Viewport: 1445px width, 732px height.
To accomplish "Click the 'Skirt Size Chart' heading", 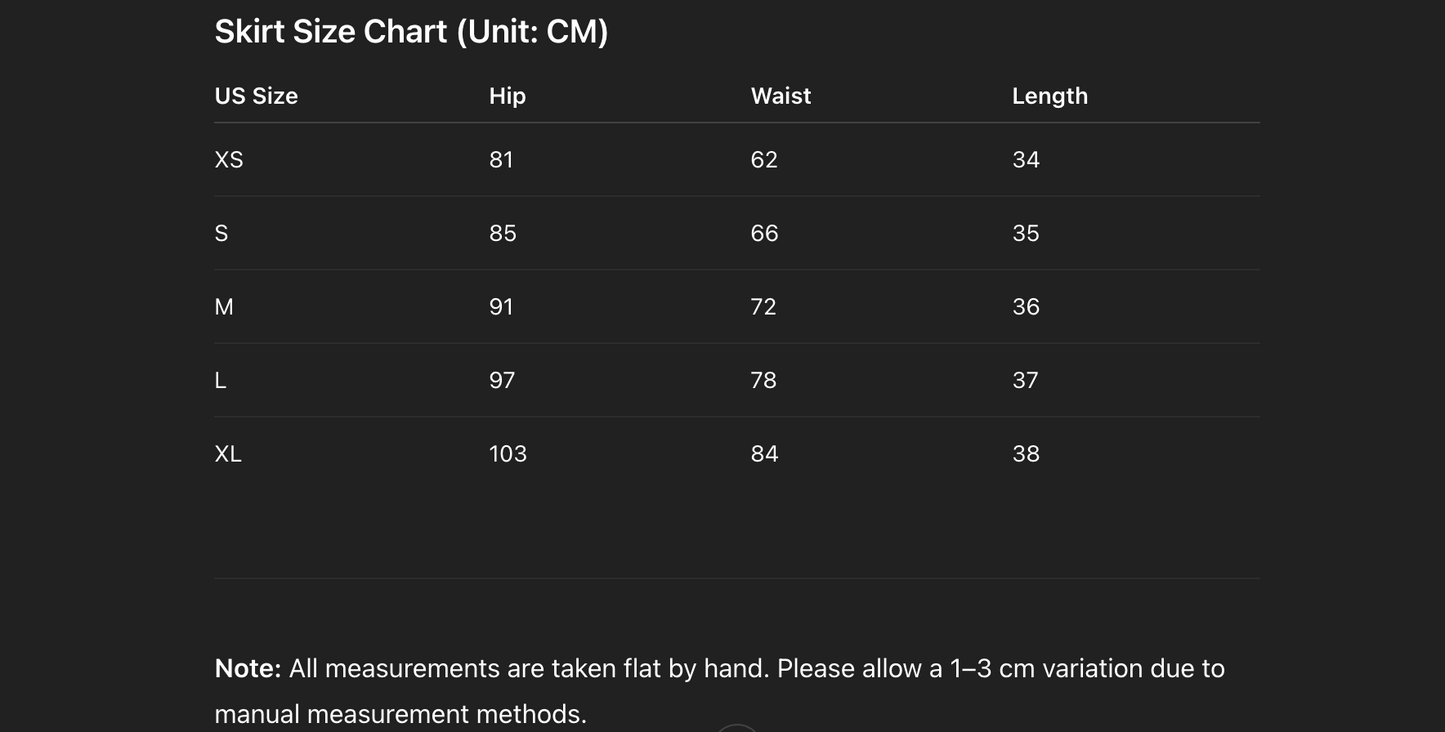I will pyautogui.click(x=411, y=32).
